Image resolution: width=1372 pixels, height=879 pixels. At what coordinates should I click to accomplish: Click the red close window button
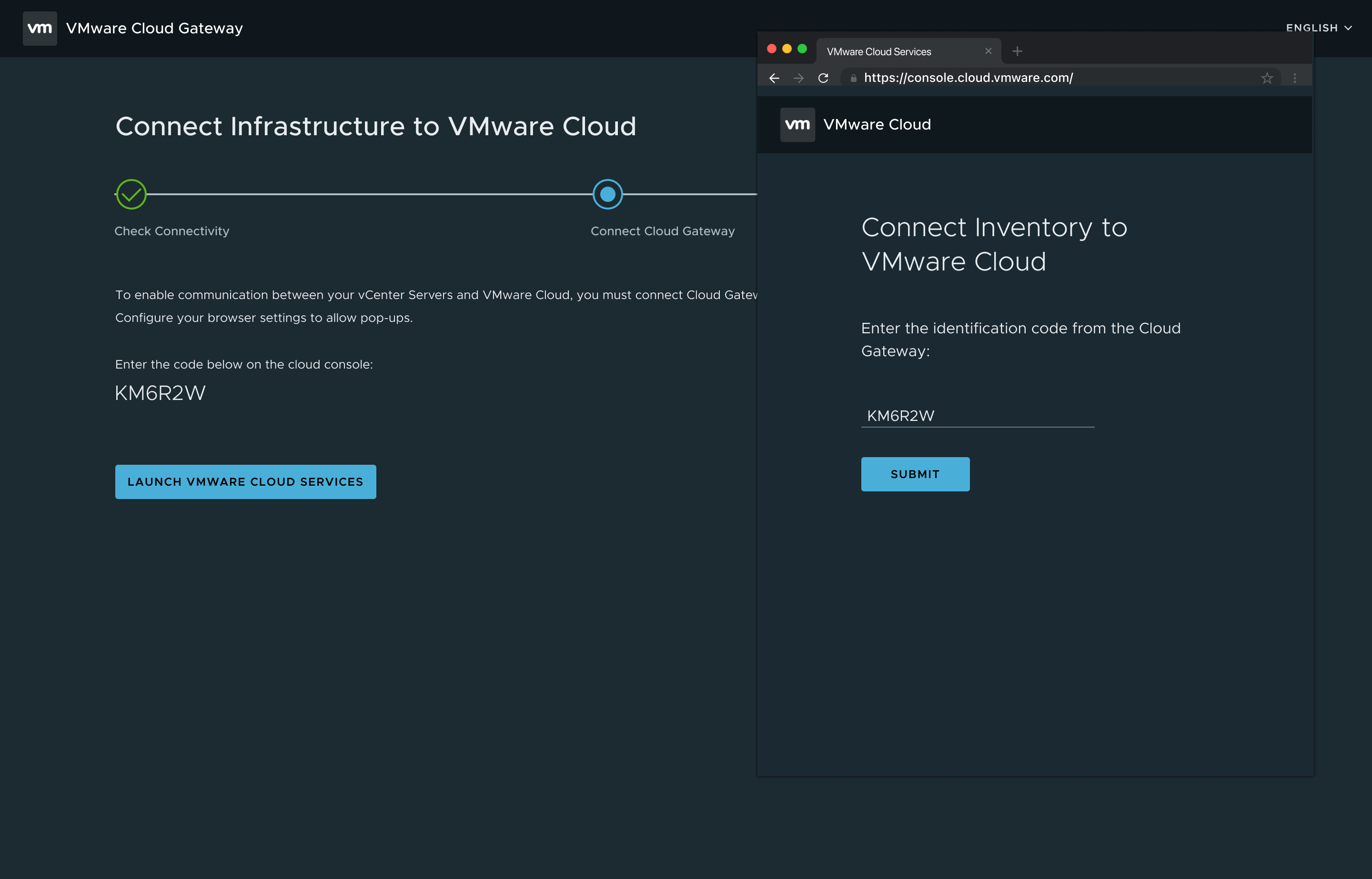click(x=771, y=49)
